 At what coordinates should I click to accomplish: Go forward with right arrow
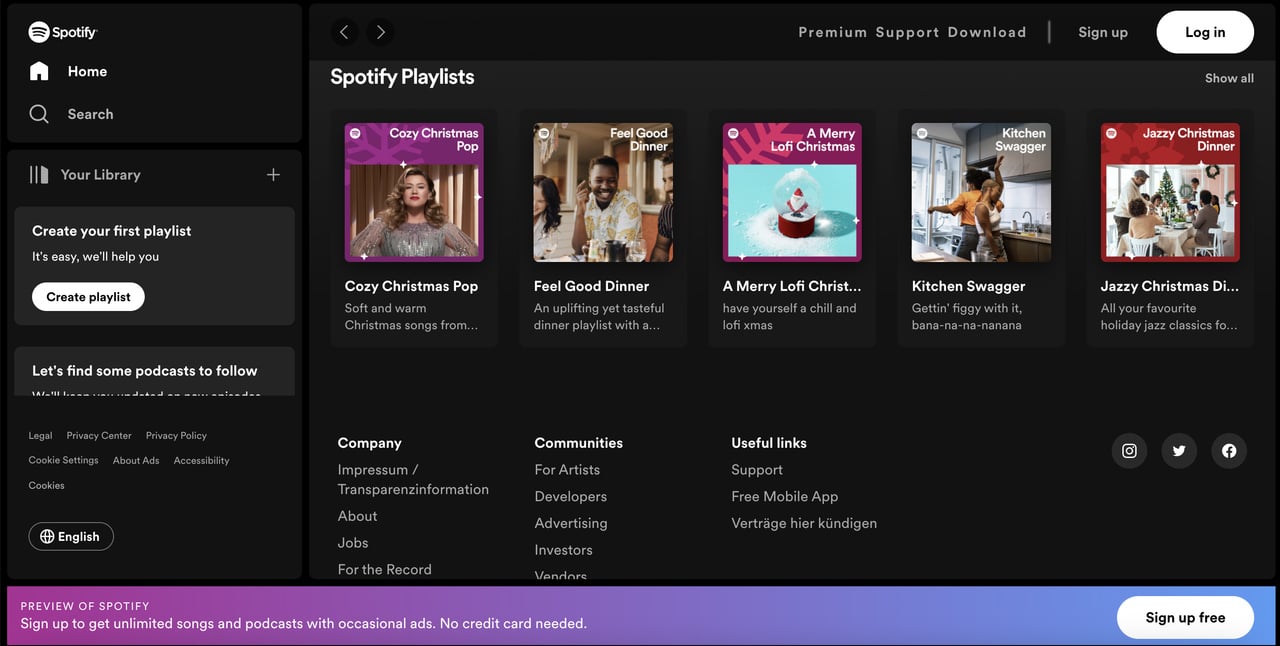coord(380,32)
